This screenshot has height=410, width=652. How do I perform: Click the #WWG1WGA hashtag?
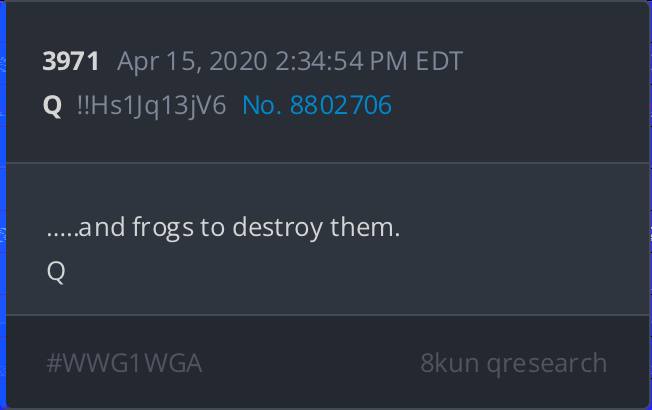(x=124, y=363)
